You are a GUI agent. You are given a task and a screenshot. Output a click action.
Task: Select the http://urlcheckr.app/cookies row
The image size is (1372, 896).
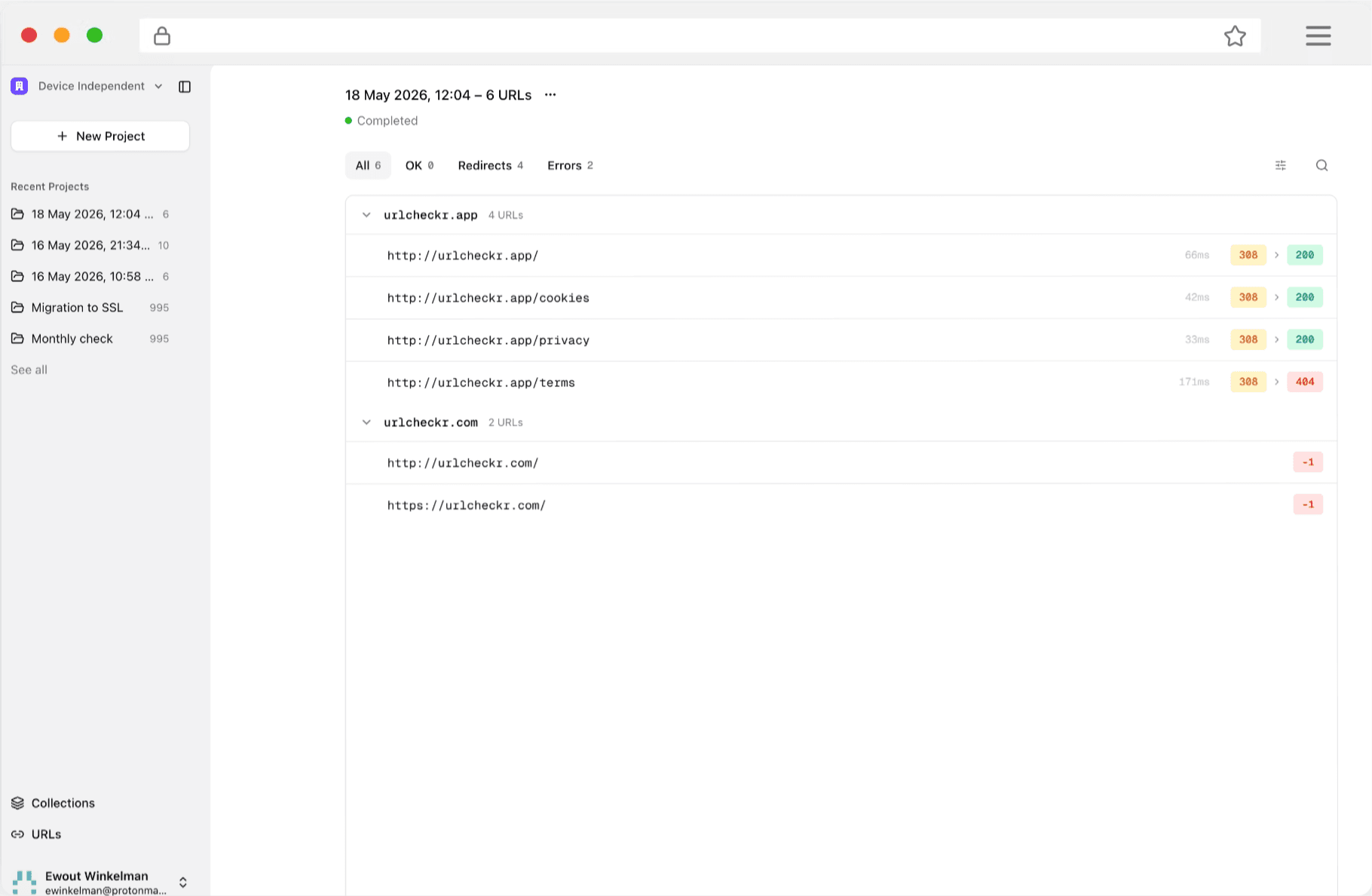[x=841, y=298]
